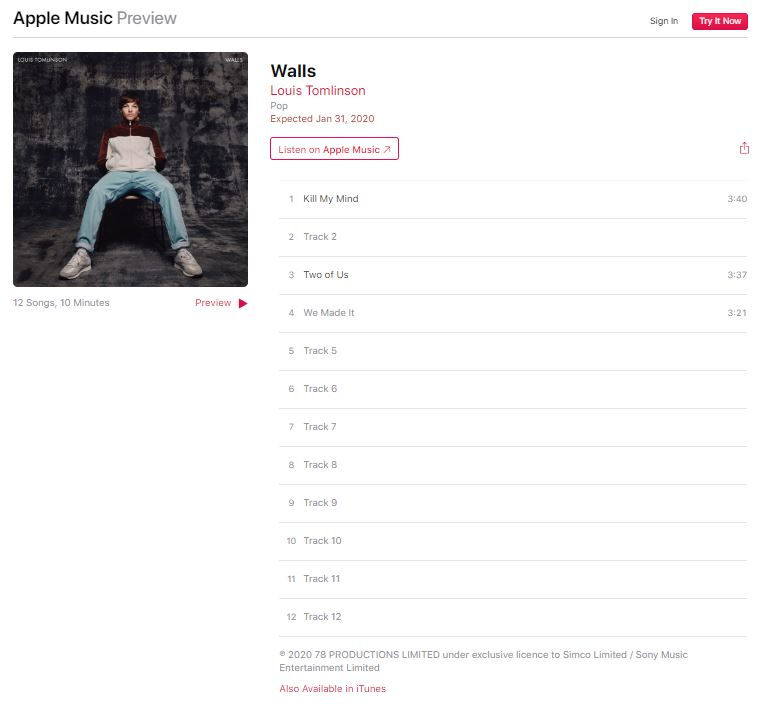Click the 3:40 duration of Kill My Mind
769x711 pixels.
point(737,199)
